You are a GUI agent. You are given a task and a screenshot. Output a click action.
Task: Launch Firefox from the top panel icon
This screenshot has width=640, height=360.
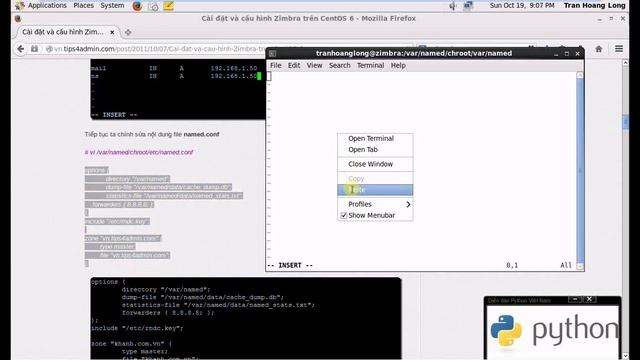[137, 6]
